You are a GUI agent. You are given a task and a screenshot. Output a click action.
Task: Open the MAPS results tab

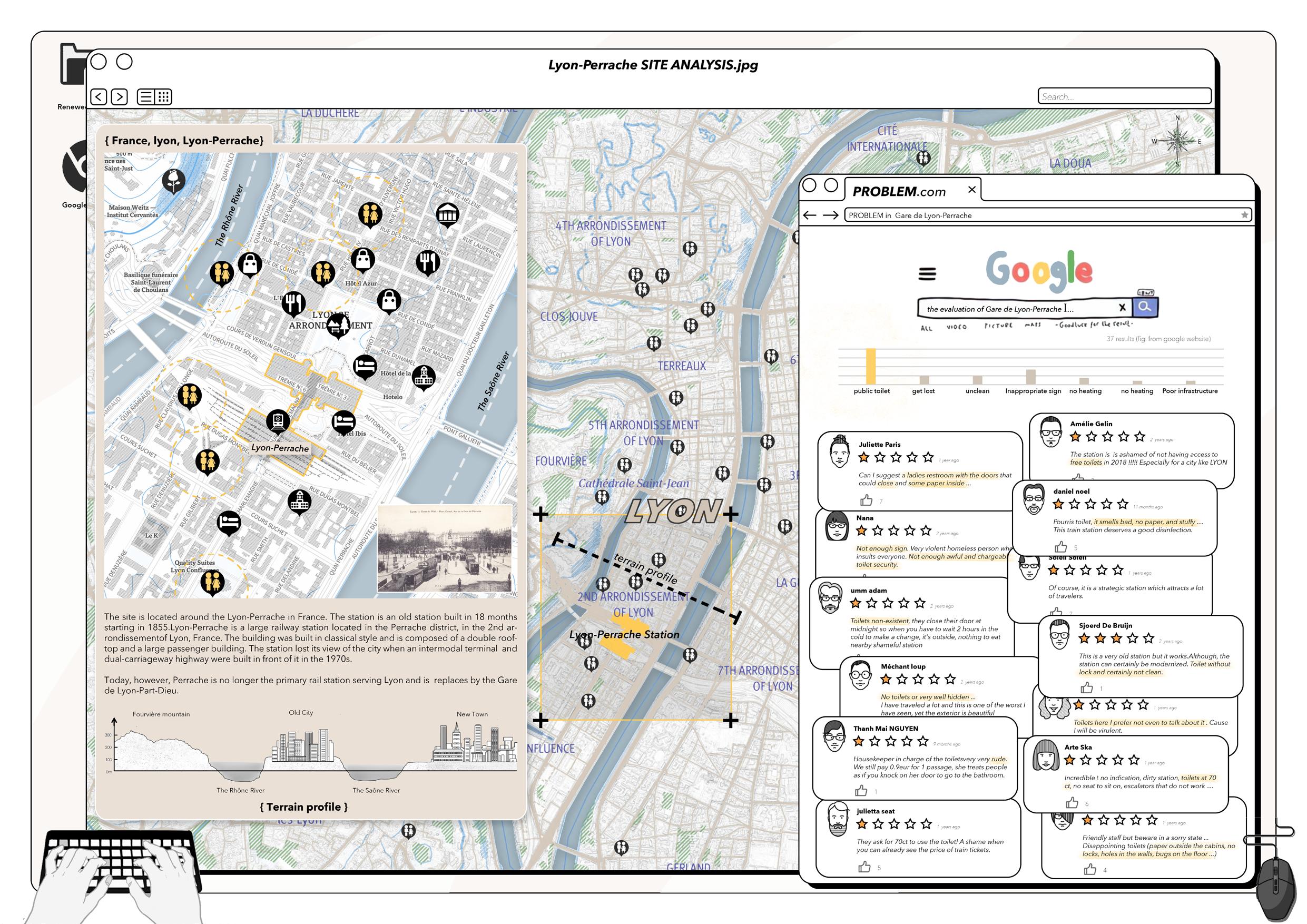[x=1033, y=325]
